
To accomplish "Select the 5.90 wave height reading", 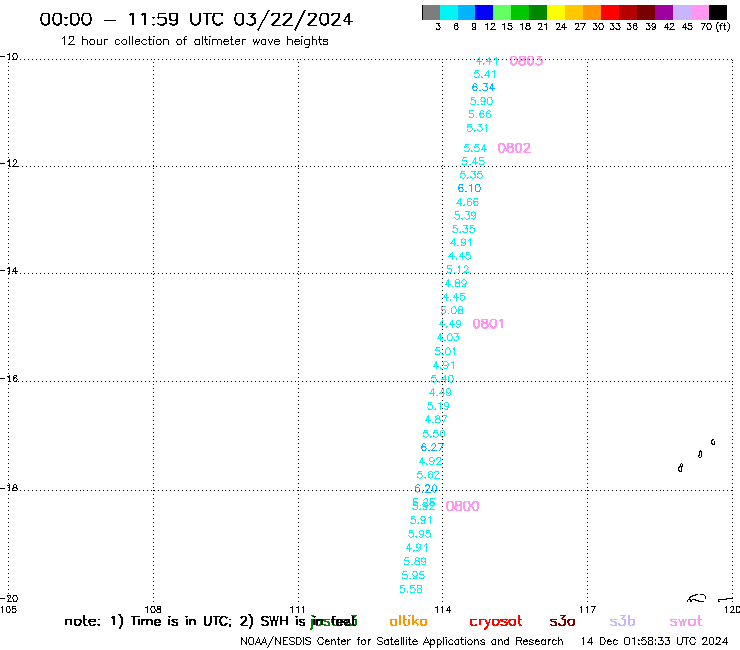I will click(x=481, y=101).
